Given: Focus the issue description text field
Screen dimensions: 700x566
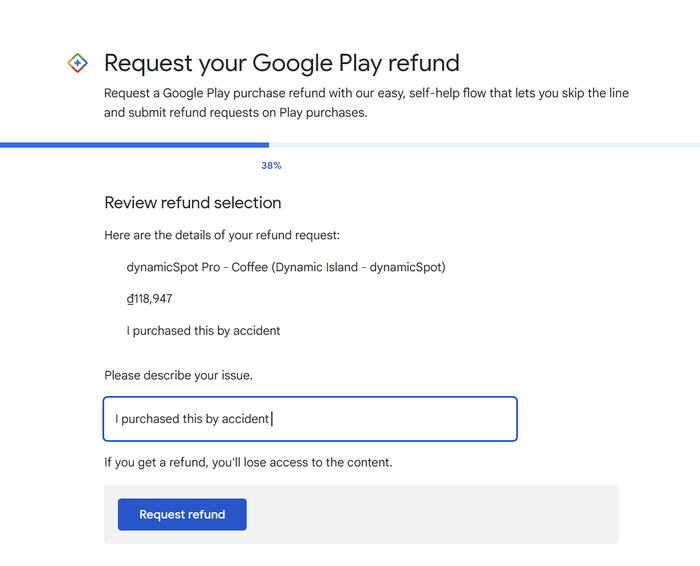Looking at the screenshot, I should click(310, 419).
